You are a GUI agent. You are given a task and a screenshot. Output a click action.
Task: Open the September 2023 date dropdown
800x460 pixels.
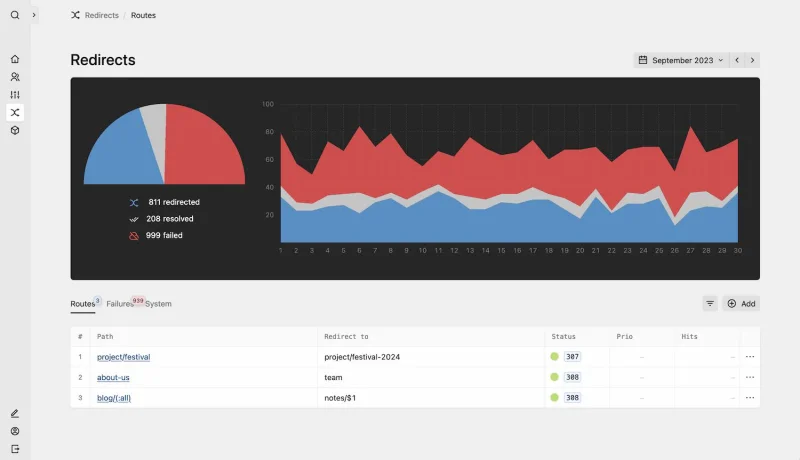tap(681, 60)
